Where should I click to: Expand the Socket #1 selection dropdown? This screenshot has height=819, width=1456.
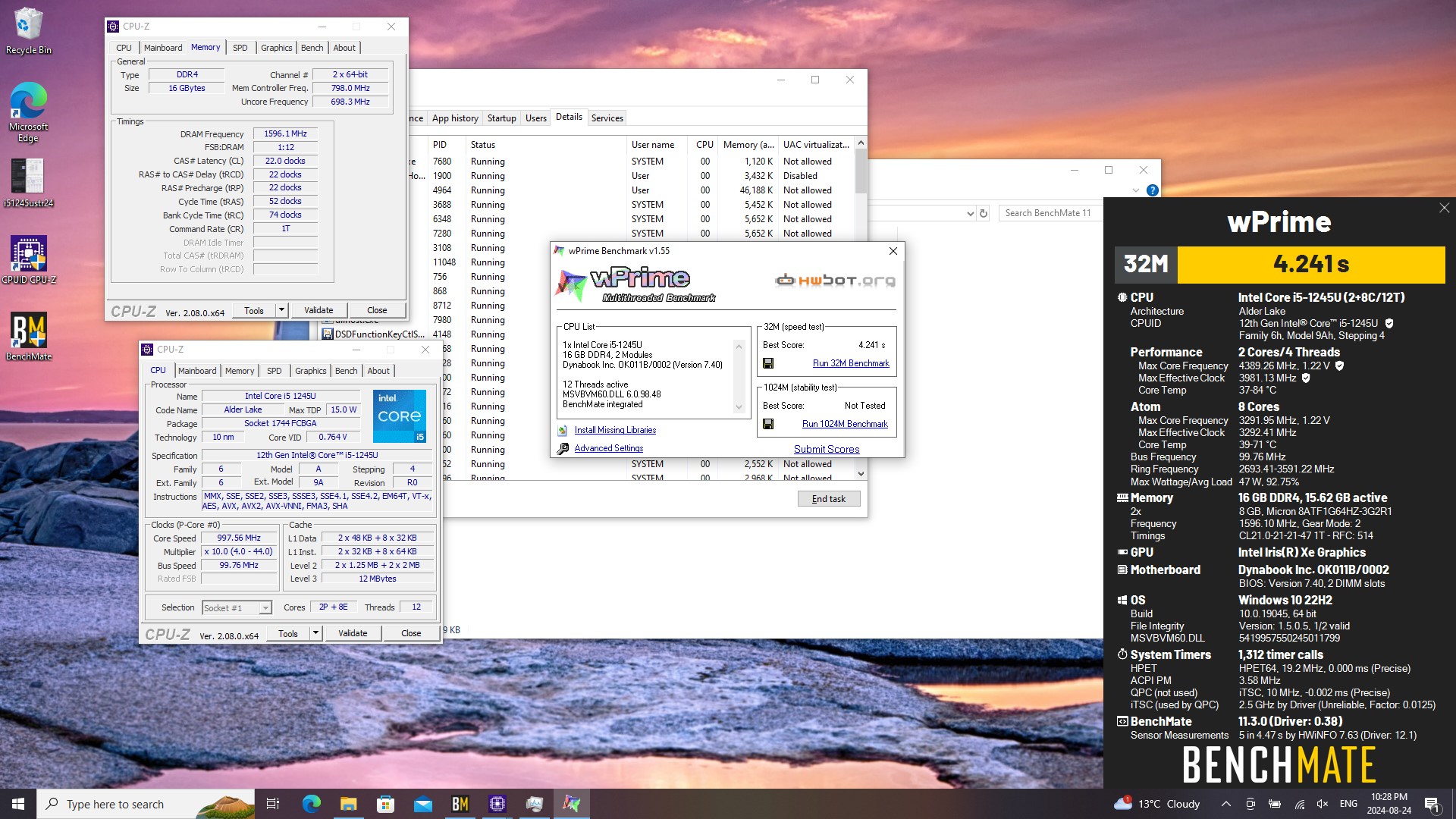(x=265, y=608)
